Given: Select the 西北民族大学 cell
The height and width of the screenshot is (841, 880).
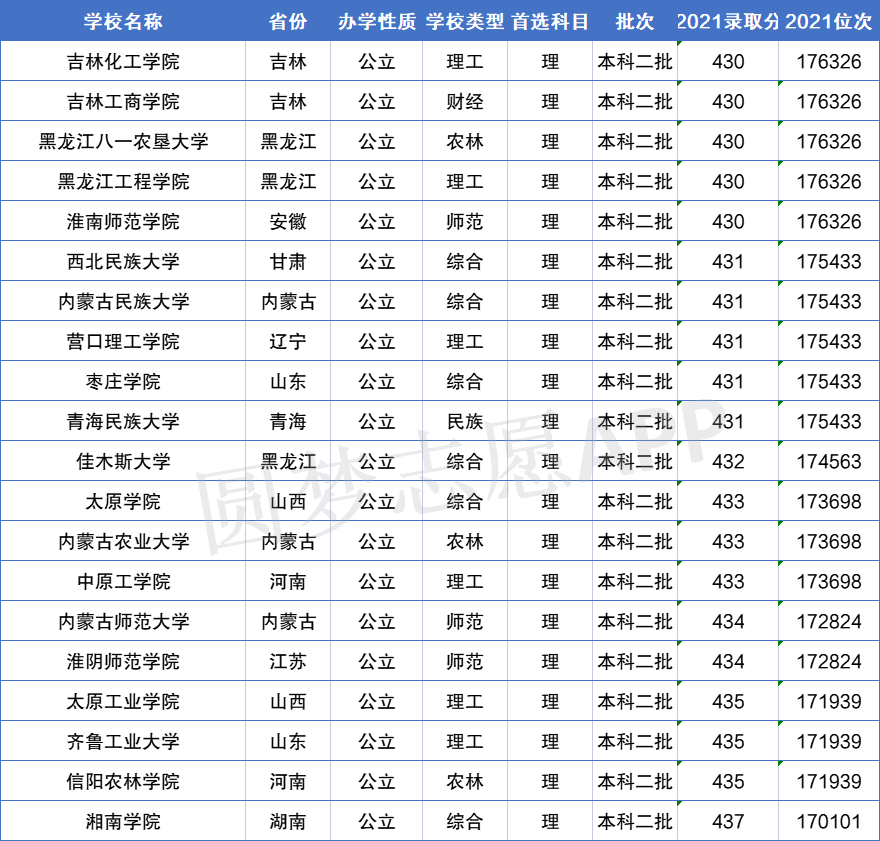Looking at the screenshot, I should coord(123,261).
